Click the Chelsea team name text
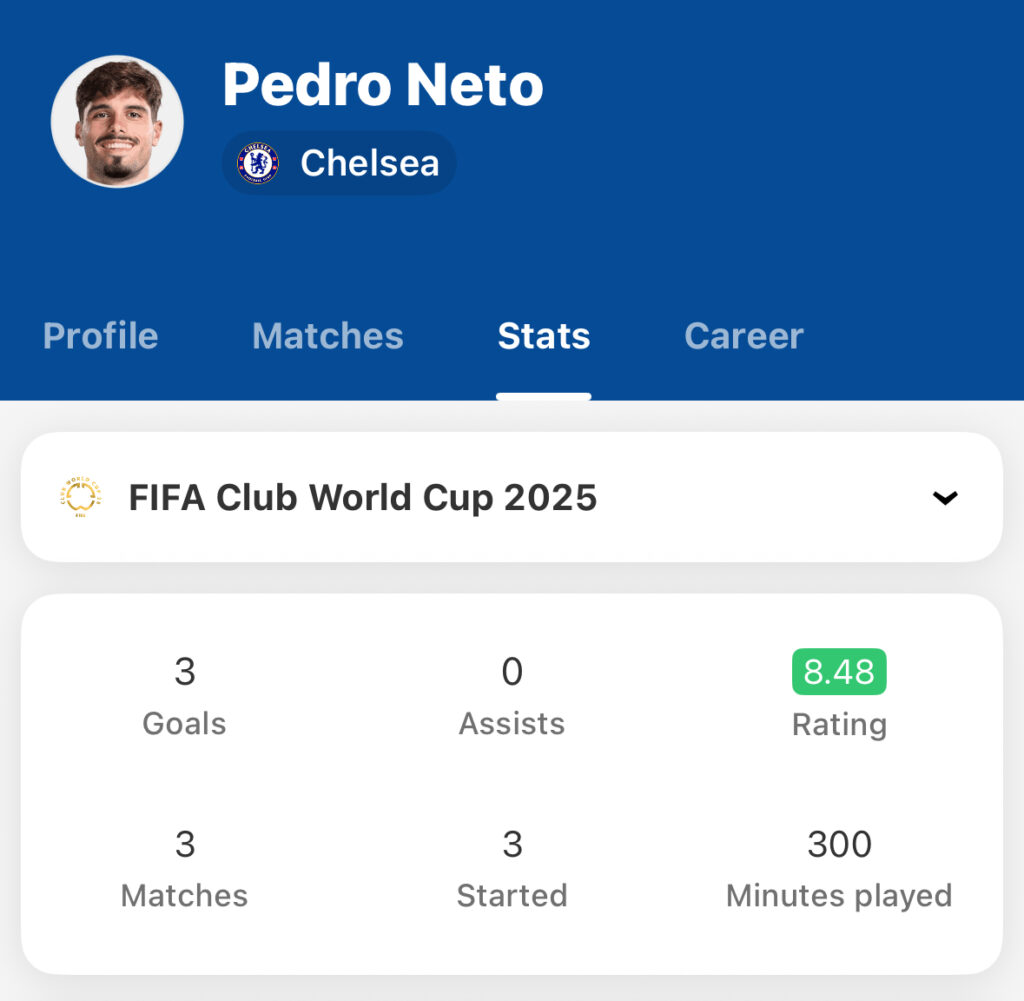Image resolution: width=1024 pixels, height=1001 pixels. 370,163
